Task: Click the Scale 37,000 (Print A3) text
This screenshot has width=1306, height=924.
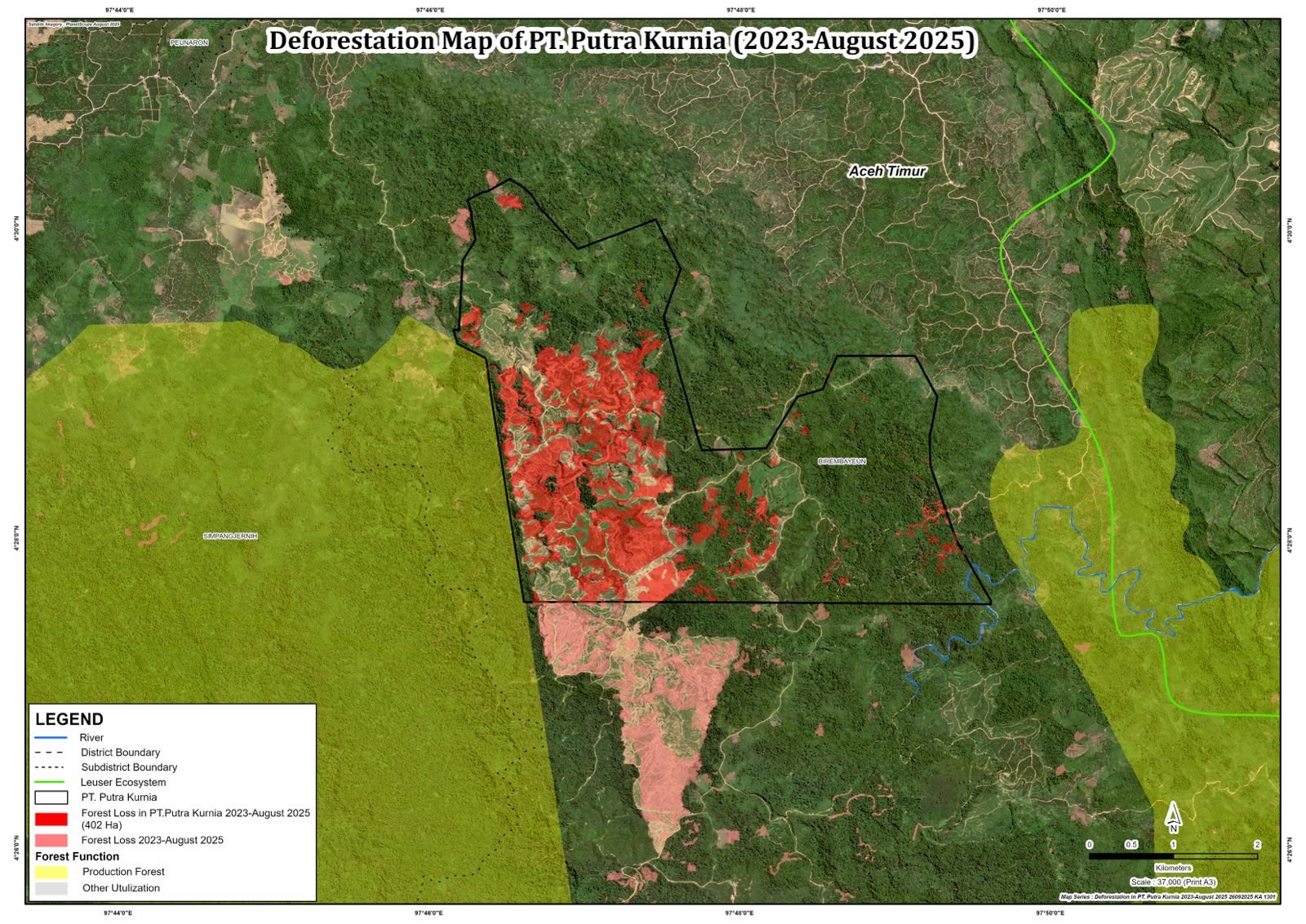Action: click(1173, 882)
